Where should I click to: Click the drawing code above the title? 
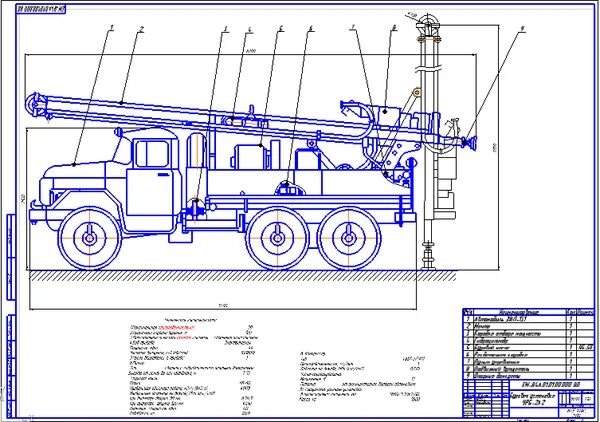(550, 385)
